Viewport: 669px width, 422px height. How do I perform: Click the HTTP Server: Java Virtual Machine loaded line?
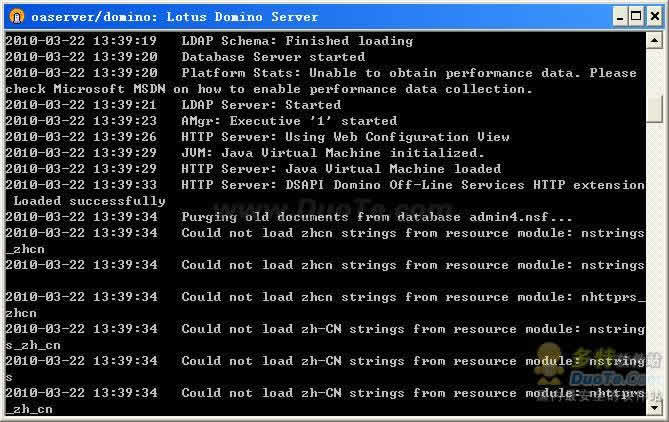(253, 169)
